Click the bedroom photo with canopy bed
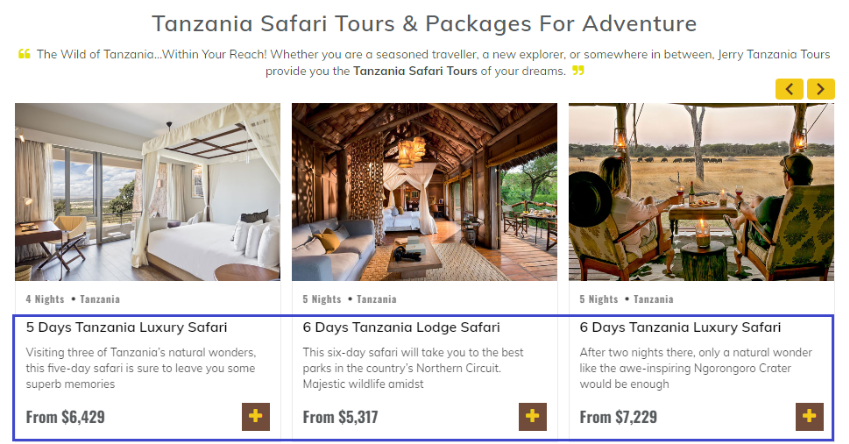The image size is (849, 444). (x=147, y=191)
